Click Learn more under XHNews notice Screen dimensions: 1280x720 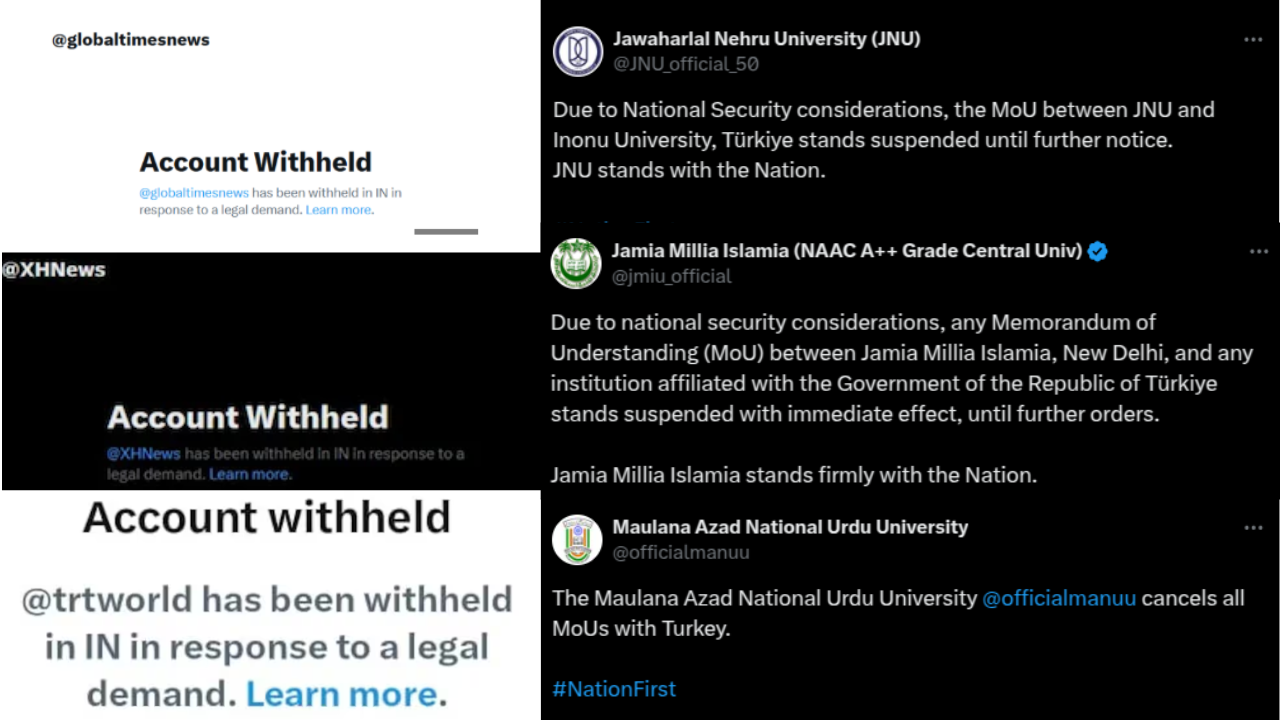click(249, 474)
